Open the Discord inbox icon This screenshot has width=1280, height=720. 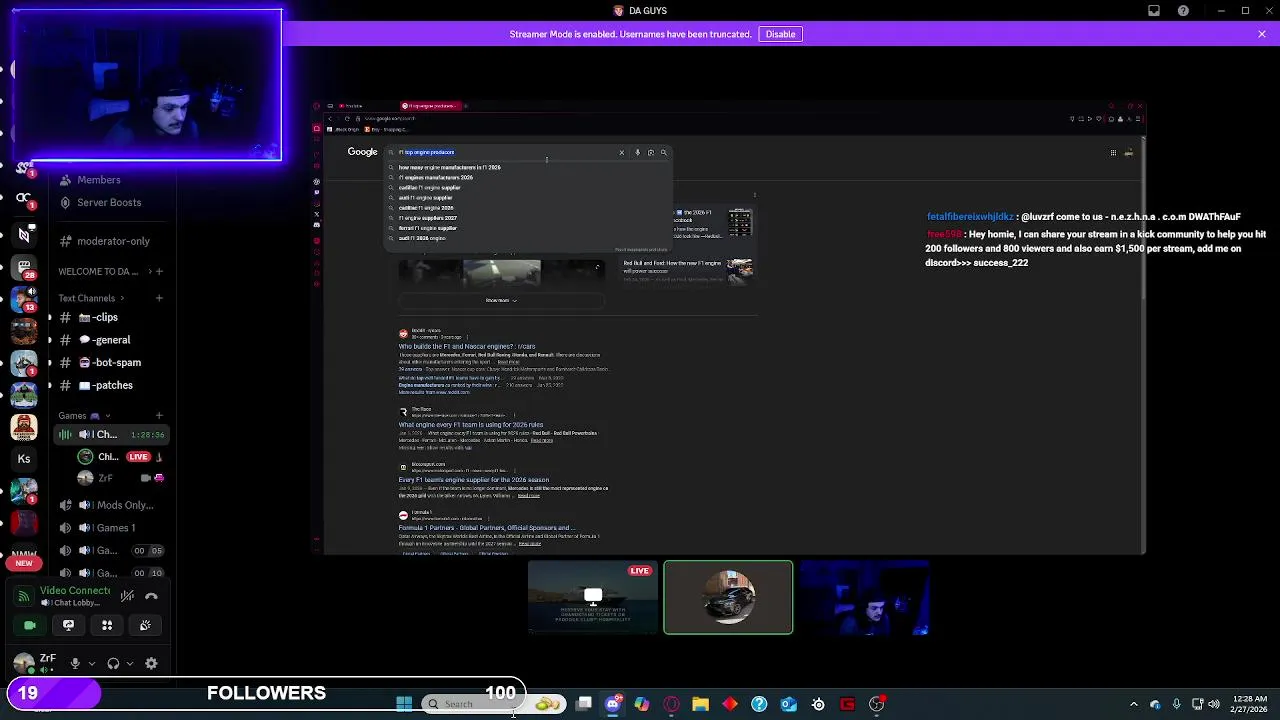(x=1154, y=11)
